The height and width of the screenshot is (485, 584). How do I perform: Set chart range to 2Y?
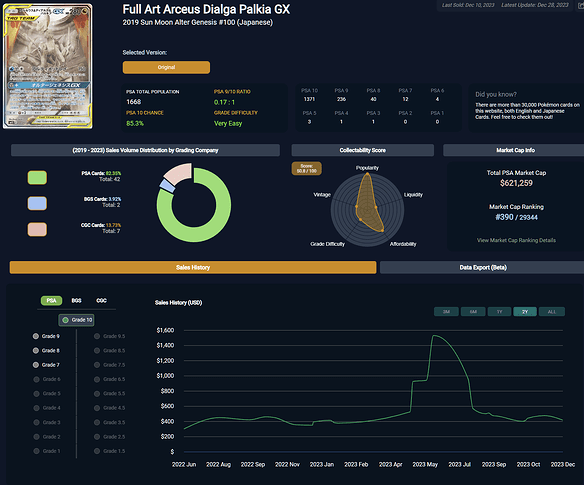click(525, 312)
